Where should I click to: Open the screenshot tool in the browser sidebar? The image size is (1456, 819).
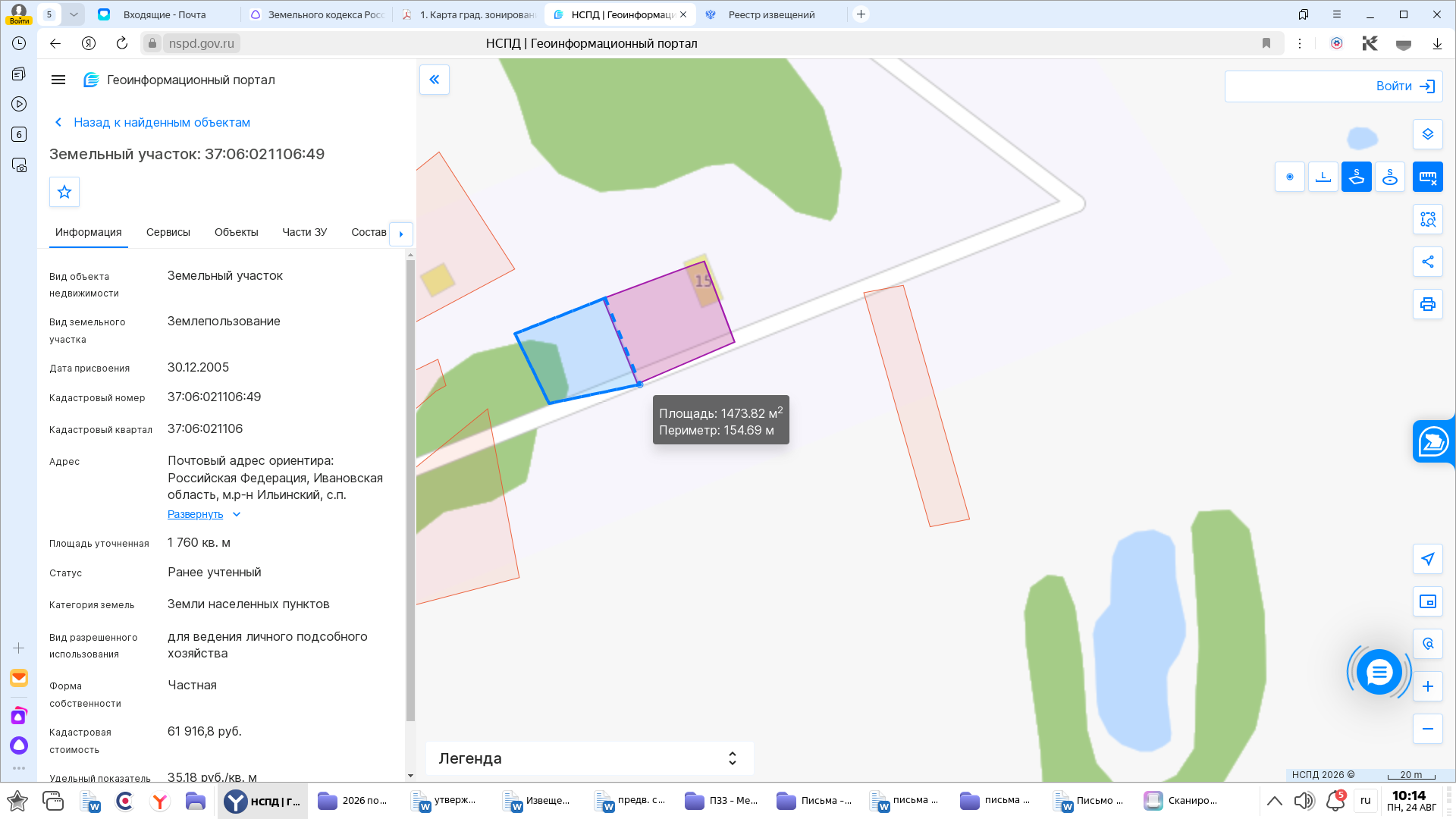(19, 165)
